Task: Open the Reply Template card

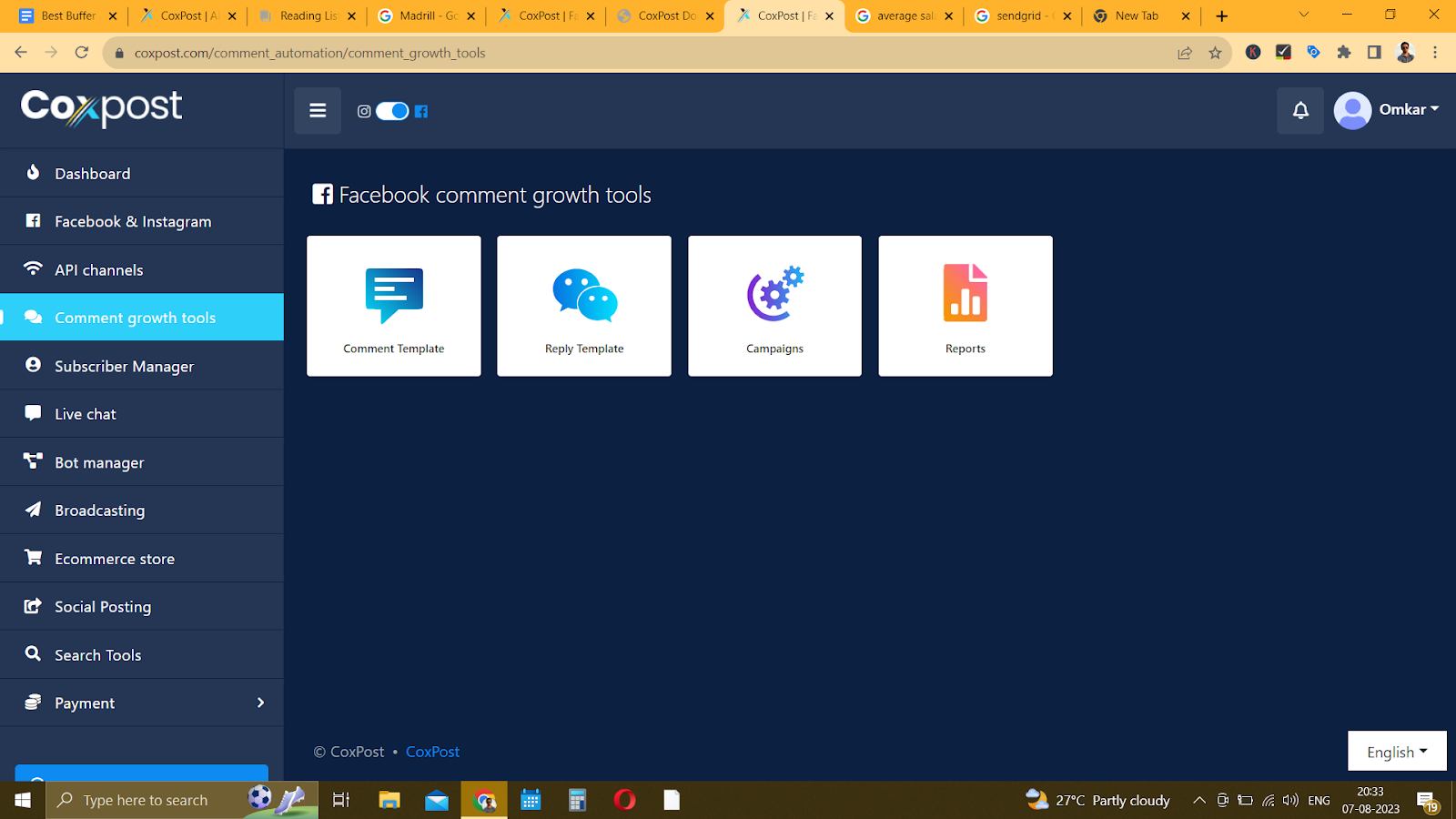Action: pos(584,306)
